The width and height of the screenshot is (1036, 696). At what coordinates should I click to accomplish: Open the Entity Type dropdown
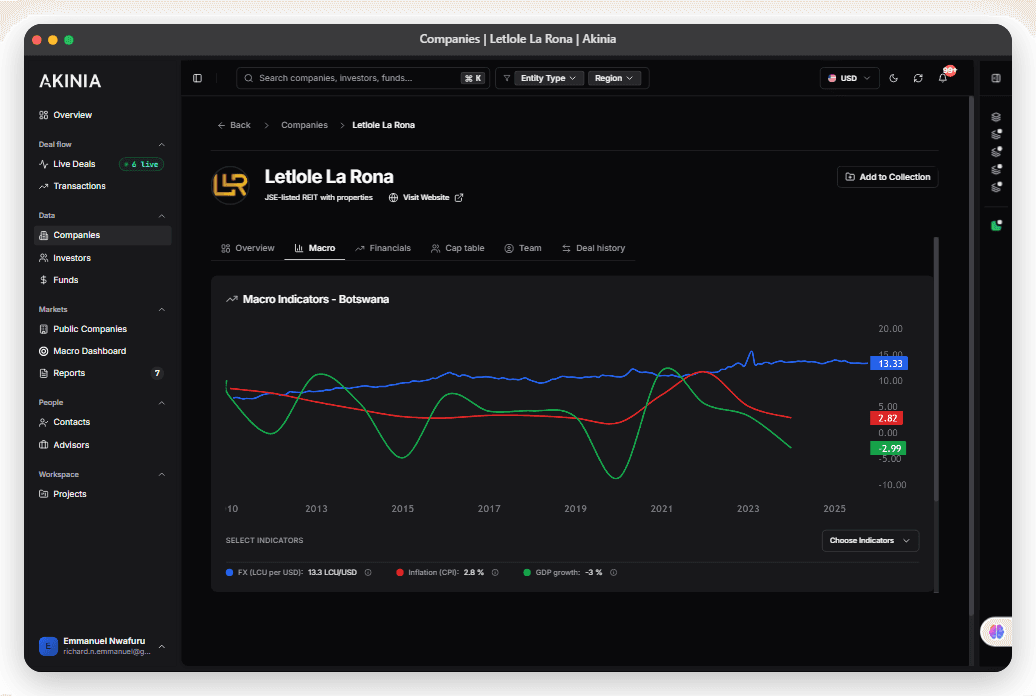pyautogui.click(x=548, y=78)
